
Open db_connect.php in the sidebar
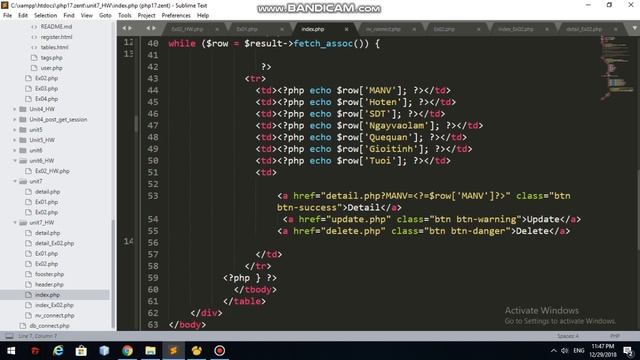[x=49, y=326]
